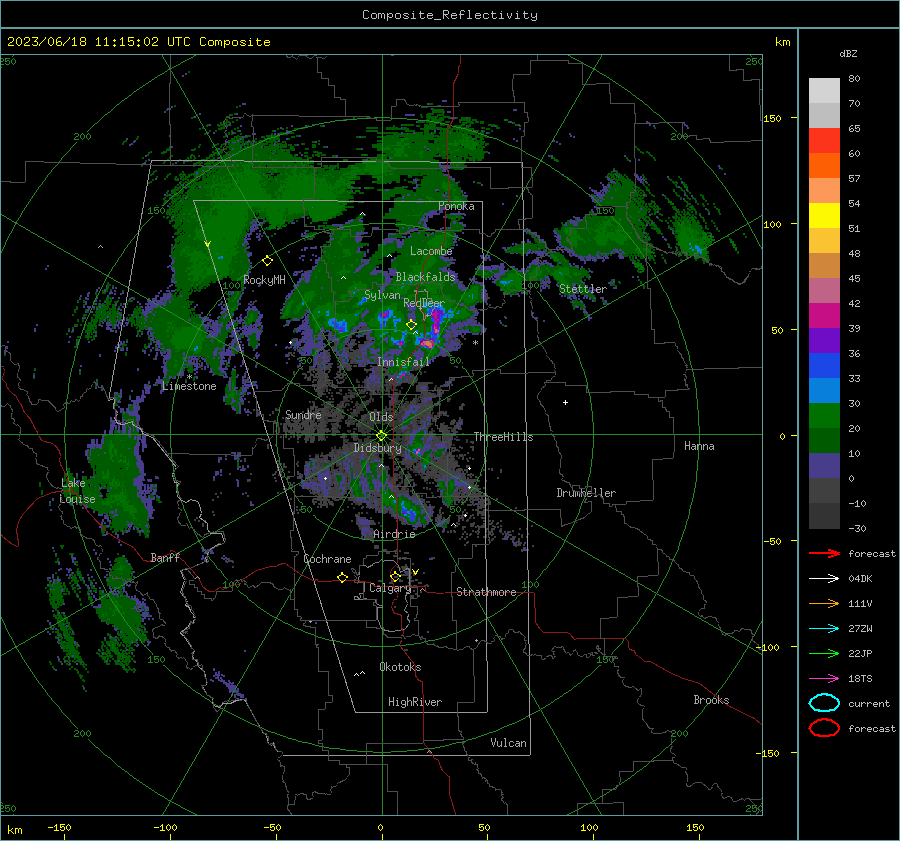The width and height of the screenshot is (900, 841).
Task: Click the Innisfail city label
Action: tap(403, 362)
